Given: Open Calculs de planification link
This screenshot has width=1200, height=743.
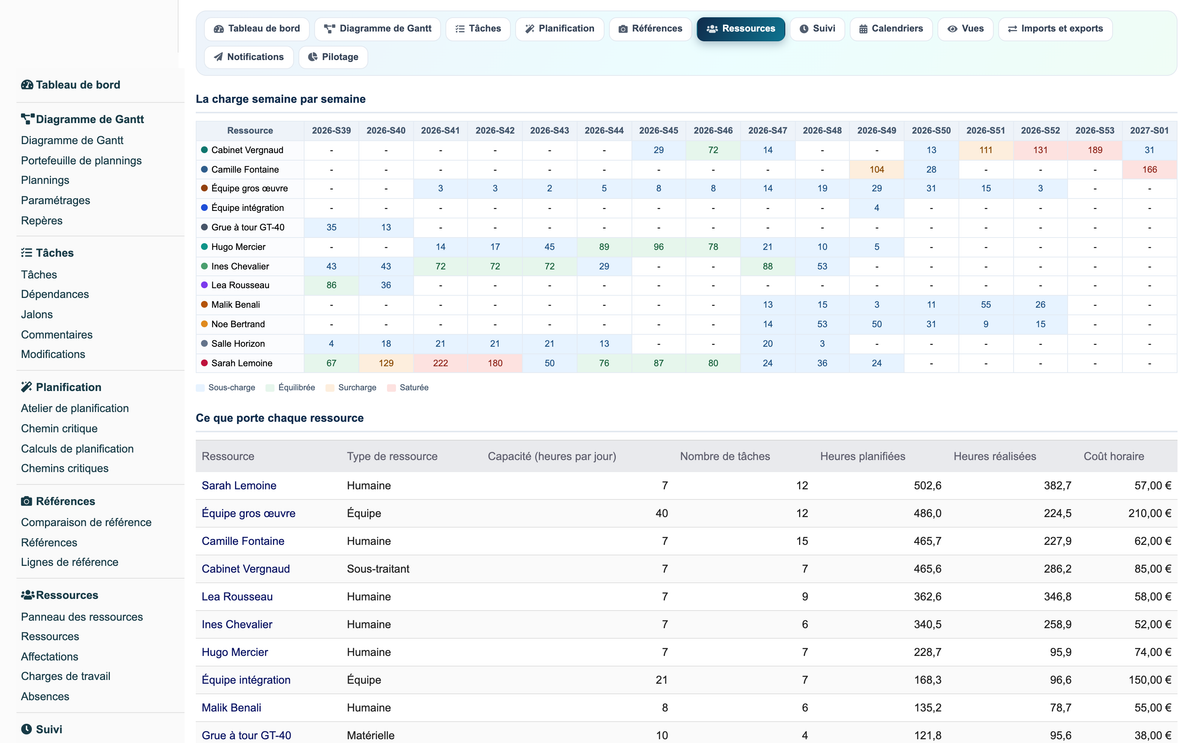Looking at the screenshot, I should coord(77,449).
